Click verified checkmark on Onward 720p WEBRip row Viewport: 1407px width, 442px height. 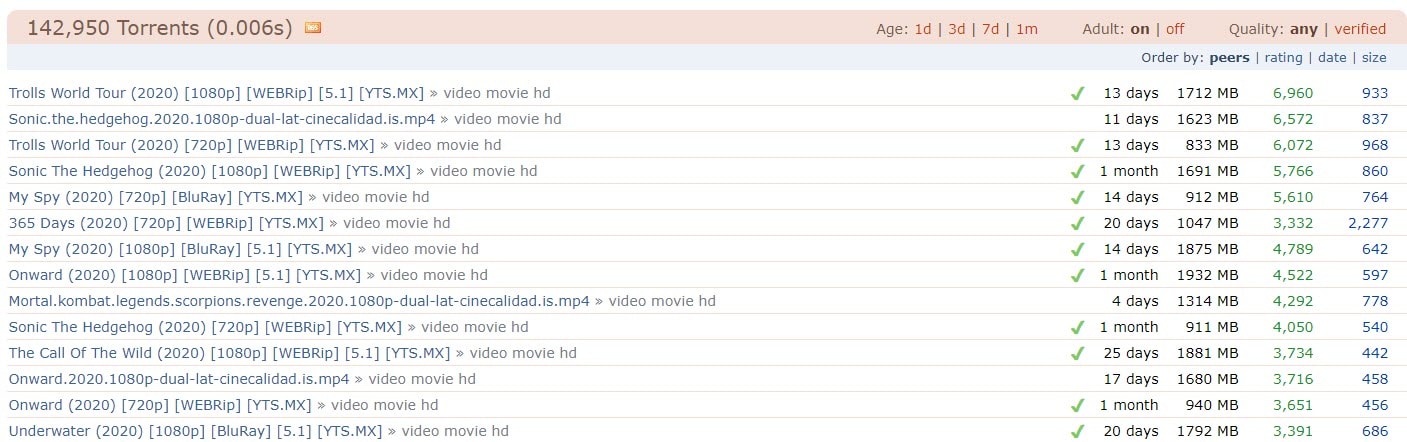[x=1077, y=406]
